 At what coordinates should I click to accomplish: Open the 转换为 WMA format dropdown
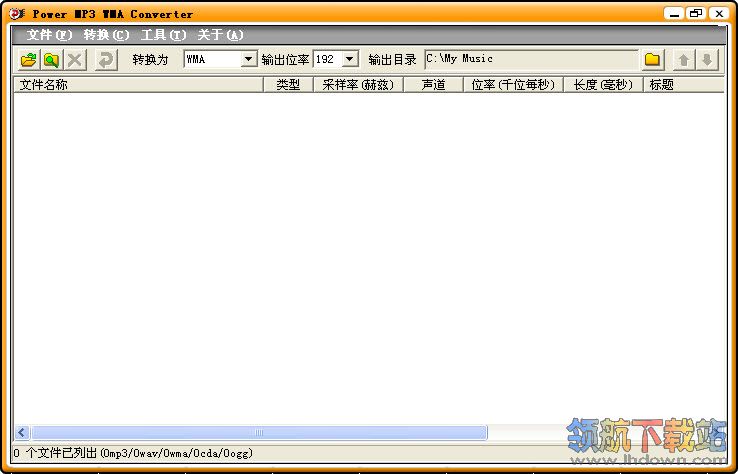point(249,59)
